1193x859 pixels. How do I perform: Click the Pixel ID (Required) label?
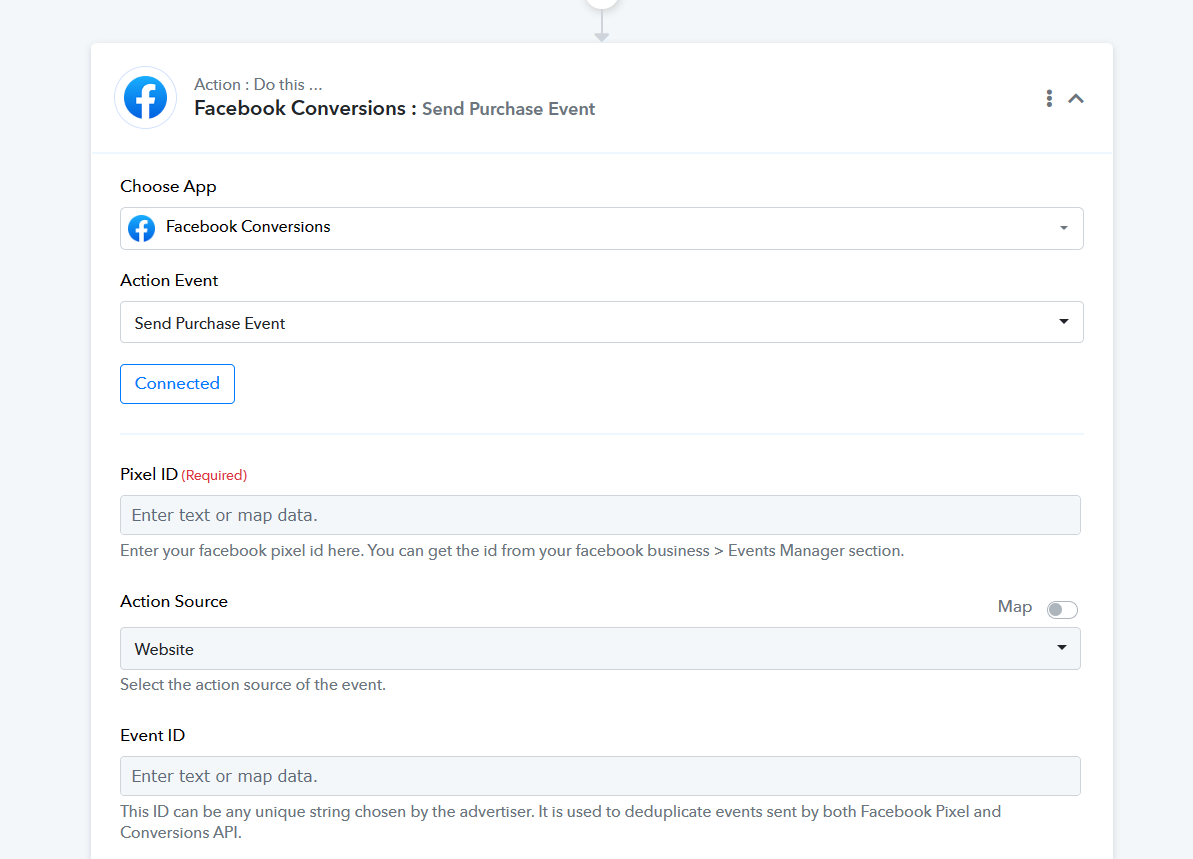pyautogui.click(x=183, y=475)
